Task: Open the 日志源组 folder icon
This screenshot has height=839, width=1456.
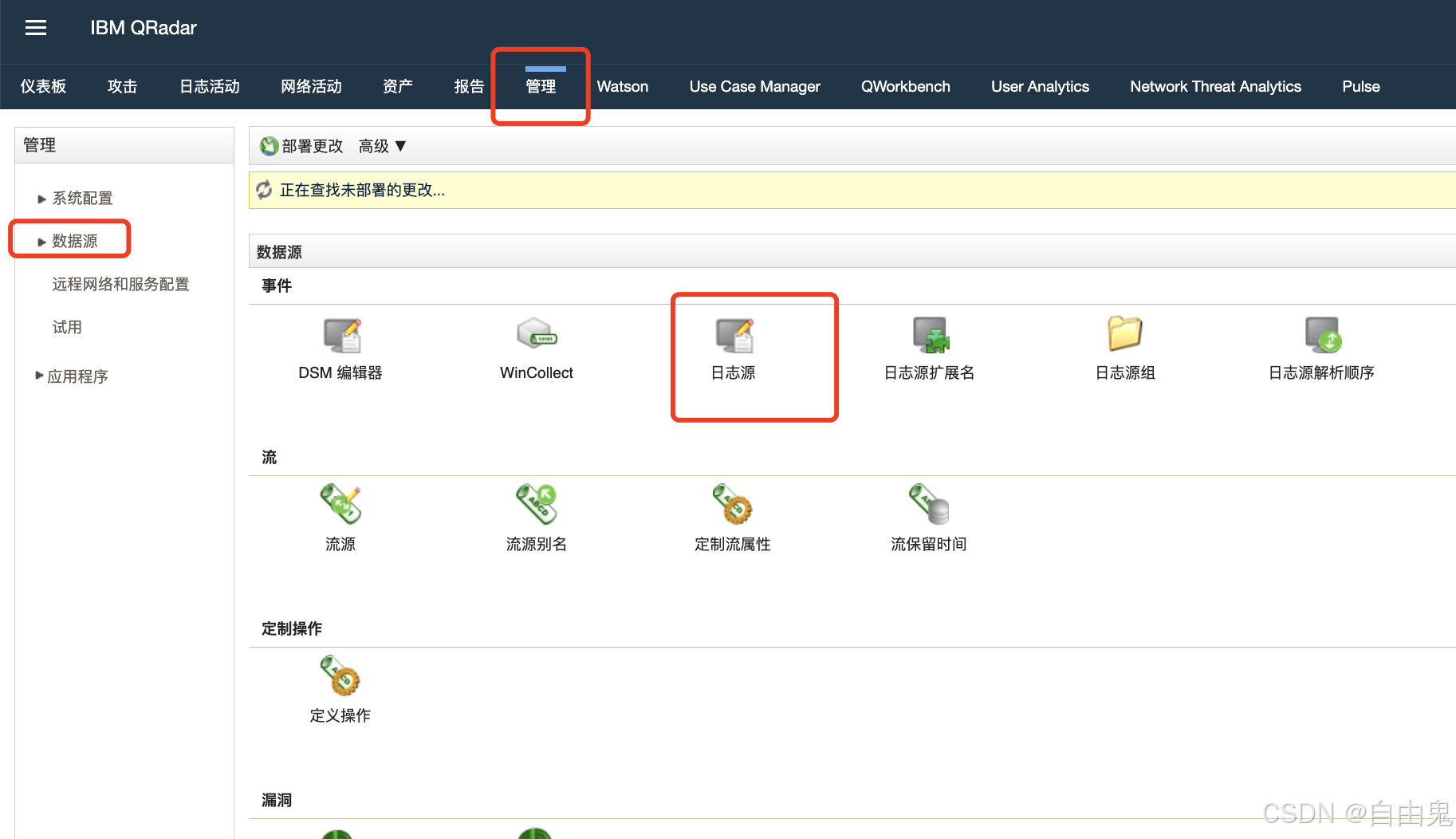Action: pyautogui.click(x=1125, y=333)
